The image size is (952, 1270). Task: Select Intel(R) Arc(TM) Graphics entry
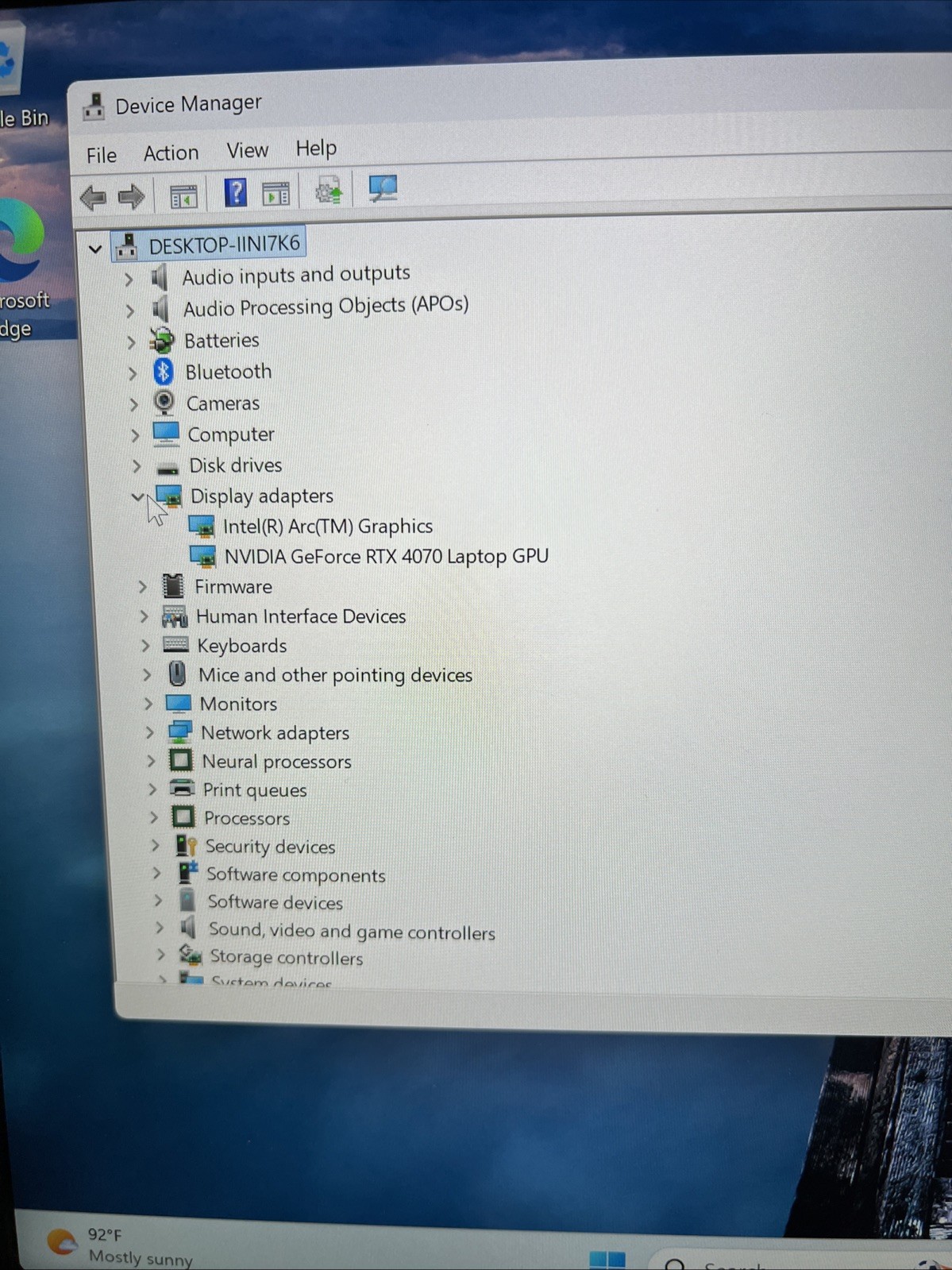(328, 526)
